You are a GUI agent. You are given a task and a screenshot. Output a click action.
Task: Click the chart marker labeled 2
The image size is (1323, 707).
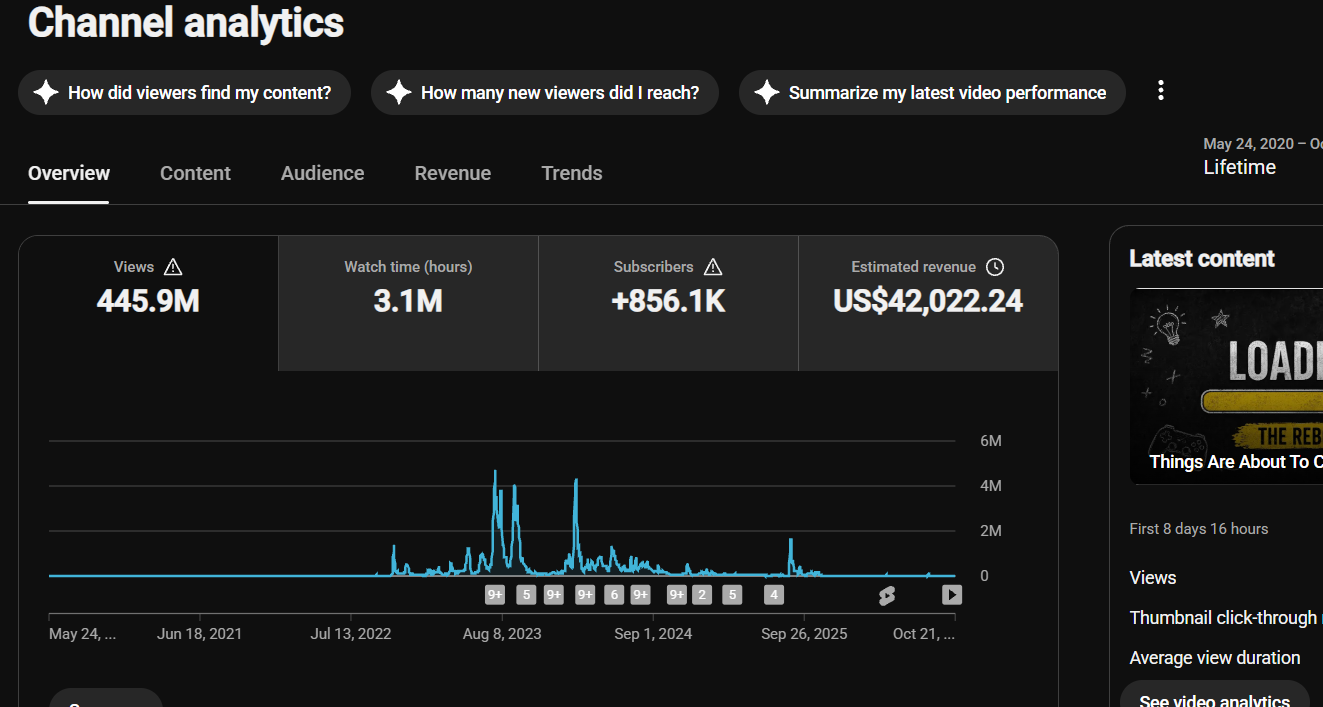tap(702, 595)
